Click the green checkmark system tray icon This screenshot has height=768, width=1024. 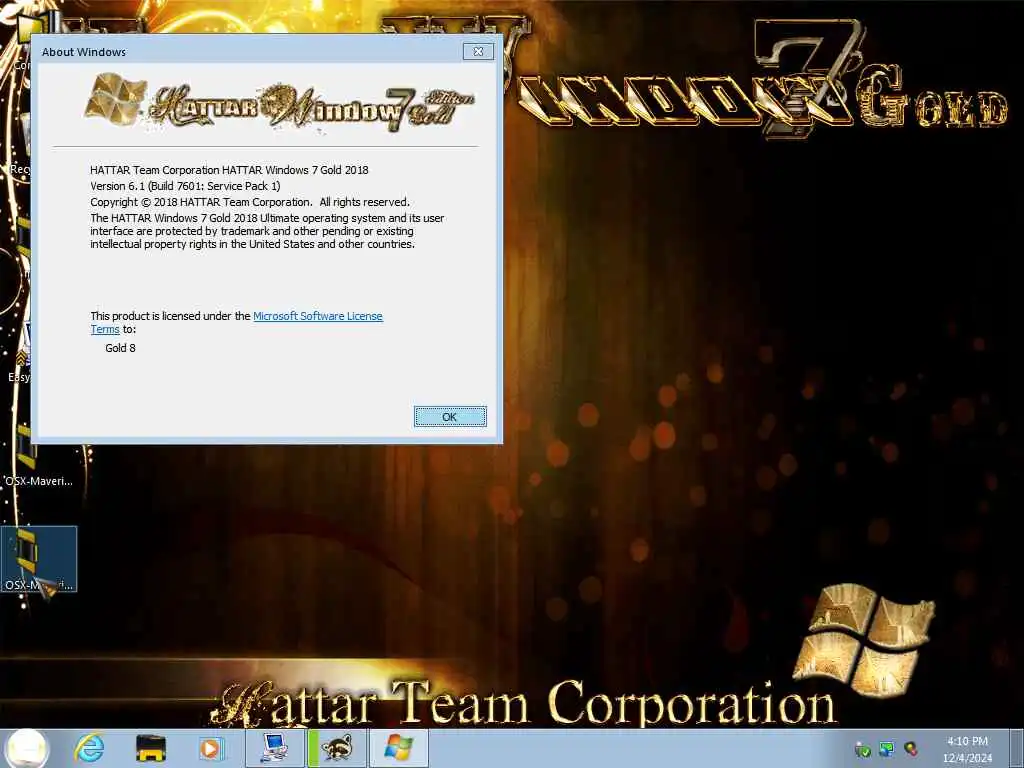pos(863,749)
